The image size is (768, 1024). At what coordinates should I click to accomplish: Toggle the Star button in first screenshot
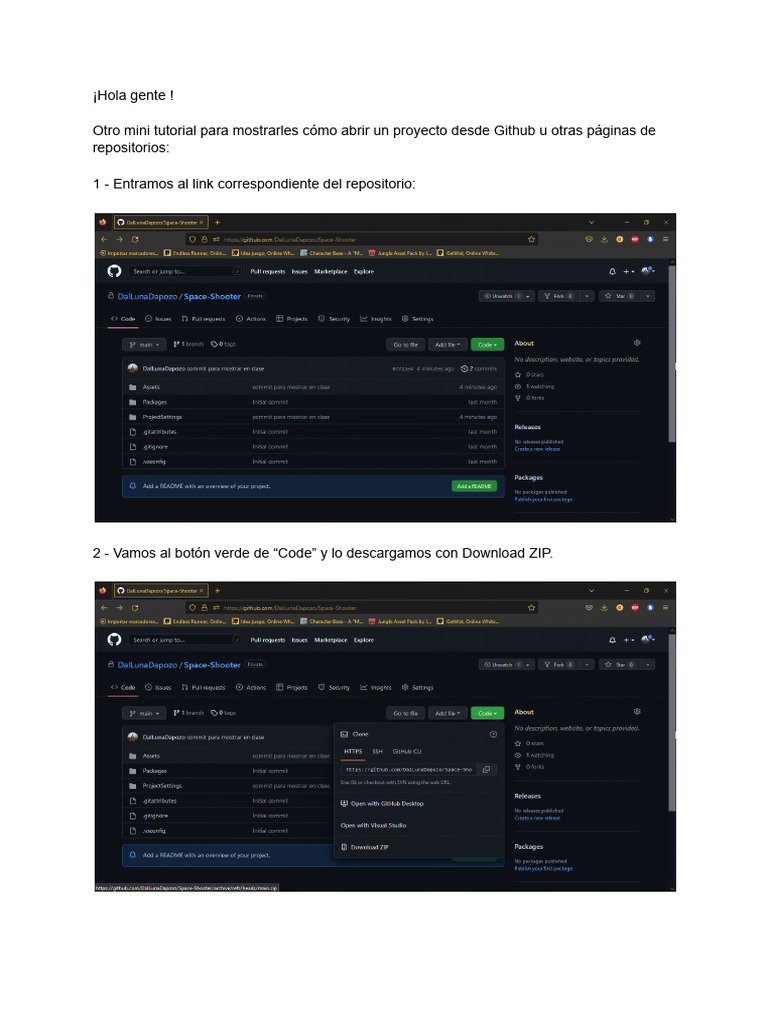(x=620, y=296)
